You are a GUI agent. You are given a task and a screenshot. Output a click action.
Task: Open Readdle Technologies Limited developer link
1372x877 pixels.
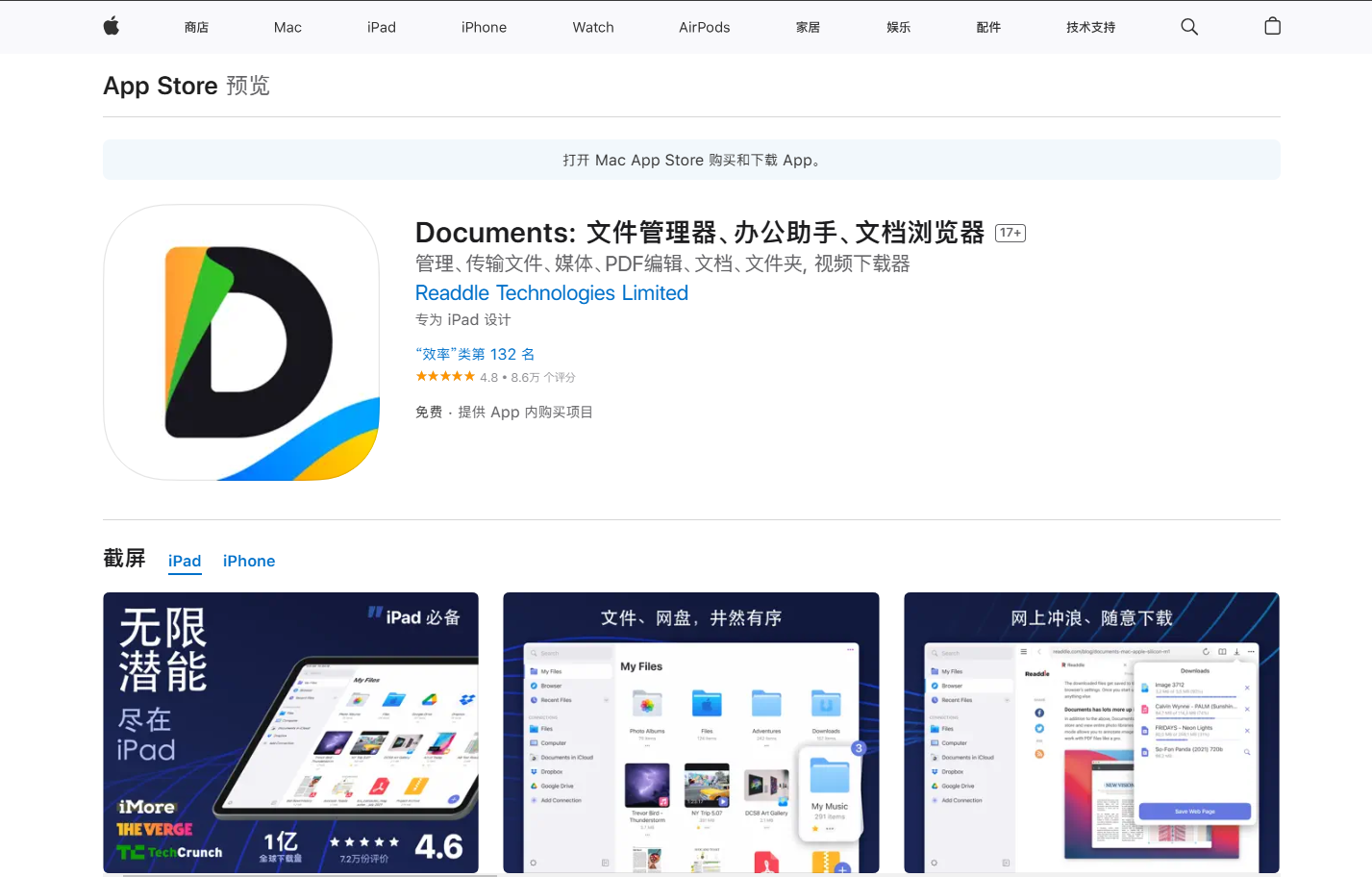[x=552, y=292]
